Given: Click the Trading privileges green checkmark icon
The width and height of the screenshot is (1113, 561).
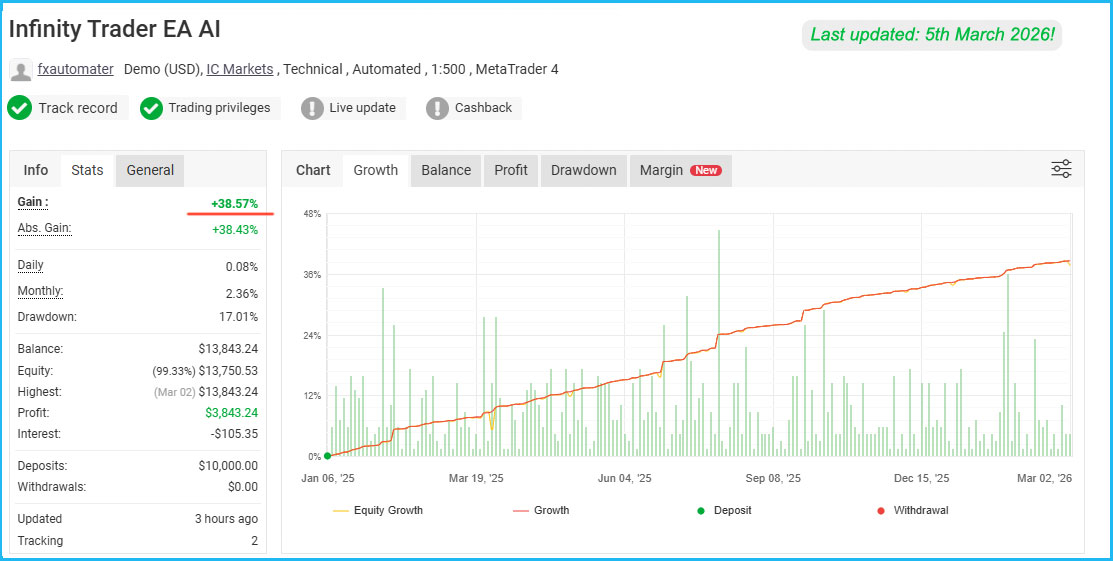Looking at the screenshot, I should [152, 108].
